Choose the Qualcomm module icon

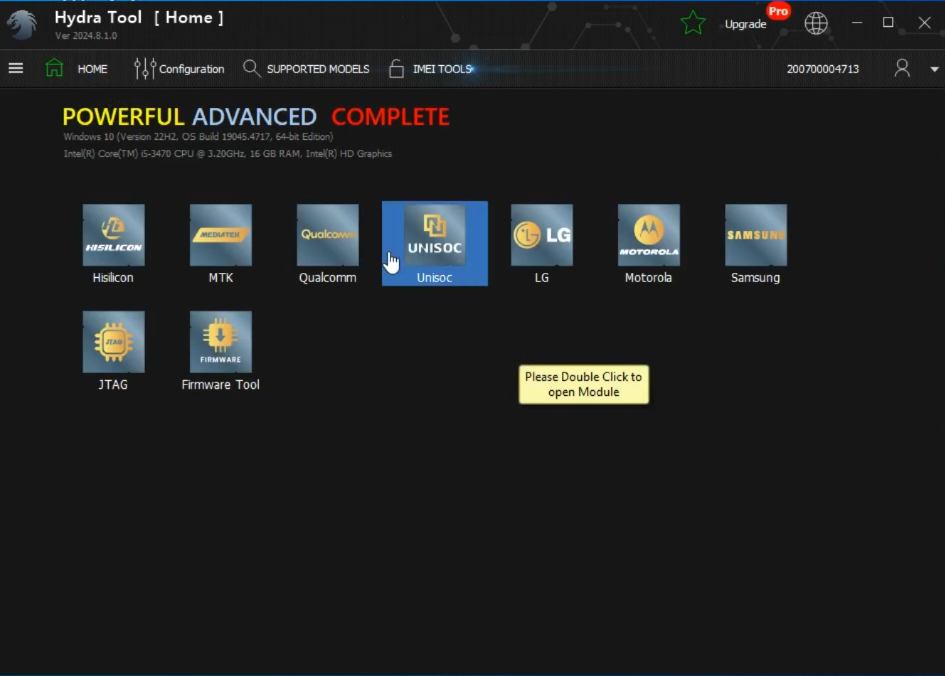pos(327,235)
